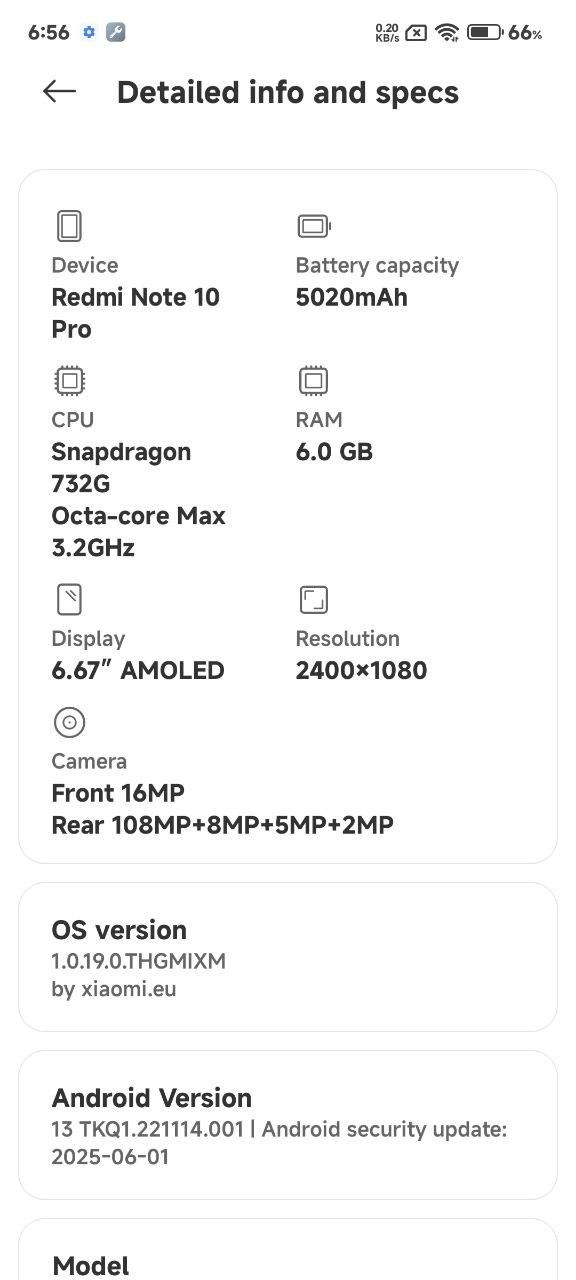Tap the Camera lens icon
The image size is (576, 1280).
click(69, 722)
